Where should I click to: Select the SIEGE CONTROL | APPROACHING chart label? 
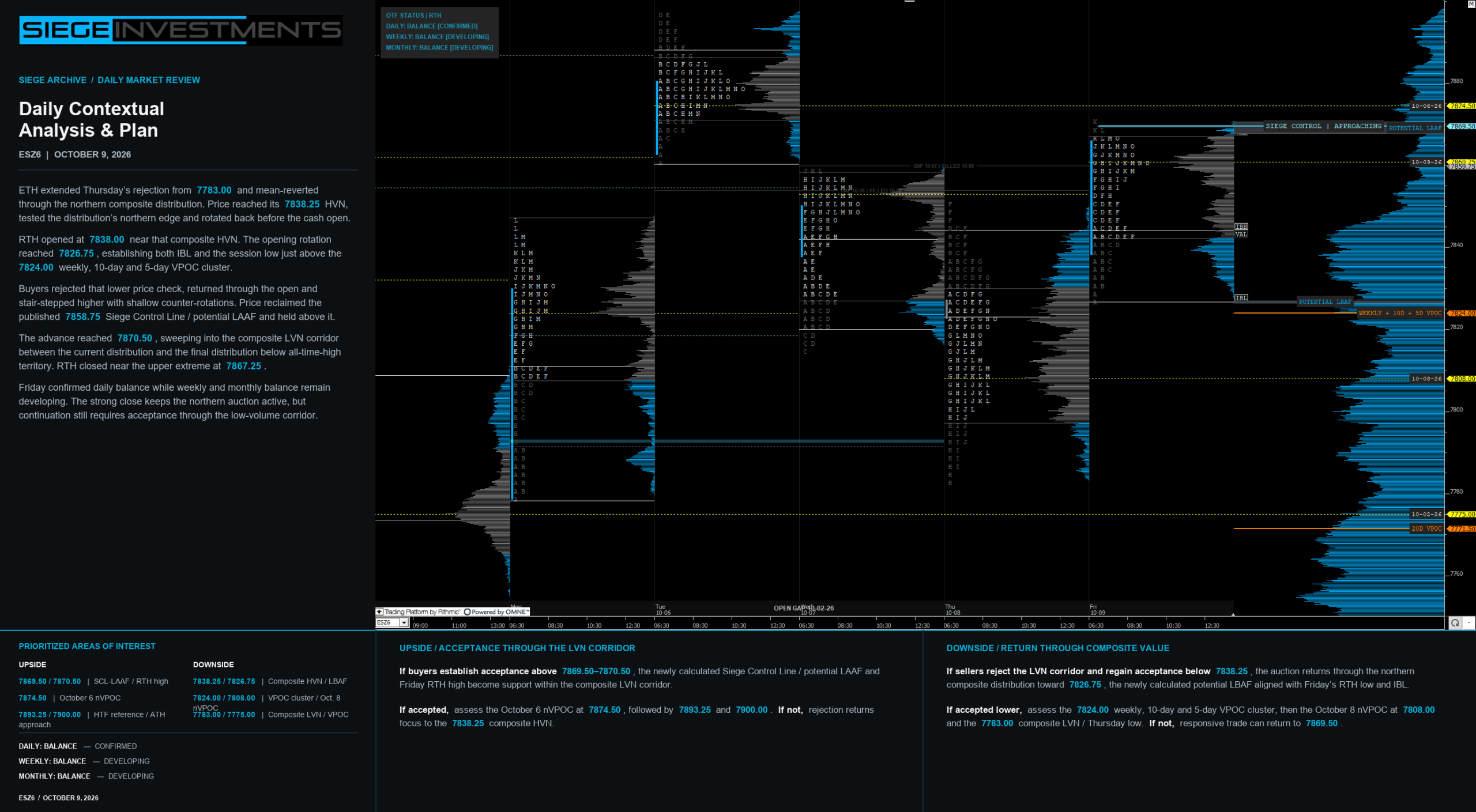pyautogui.click(x=1323, y=126)
